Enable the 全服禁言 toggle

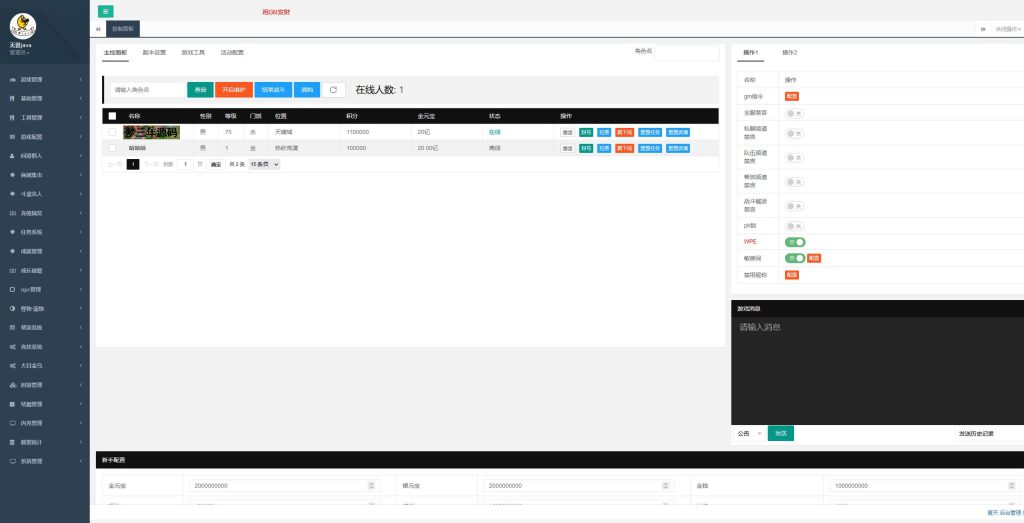click(794, 113)
